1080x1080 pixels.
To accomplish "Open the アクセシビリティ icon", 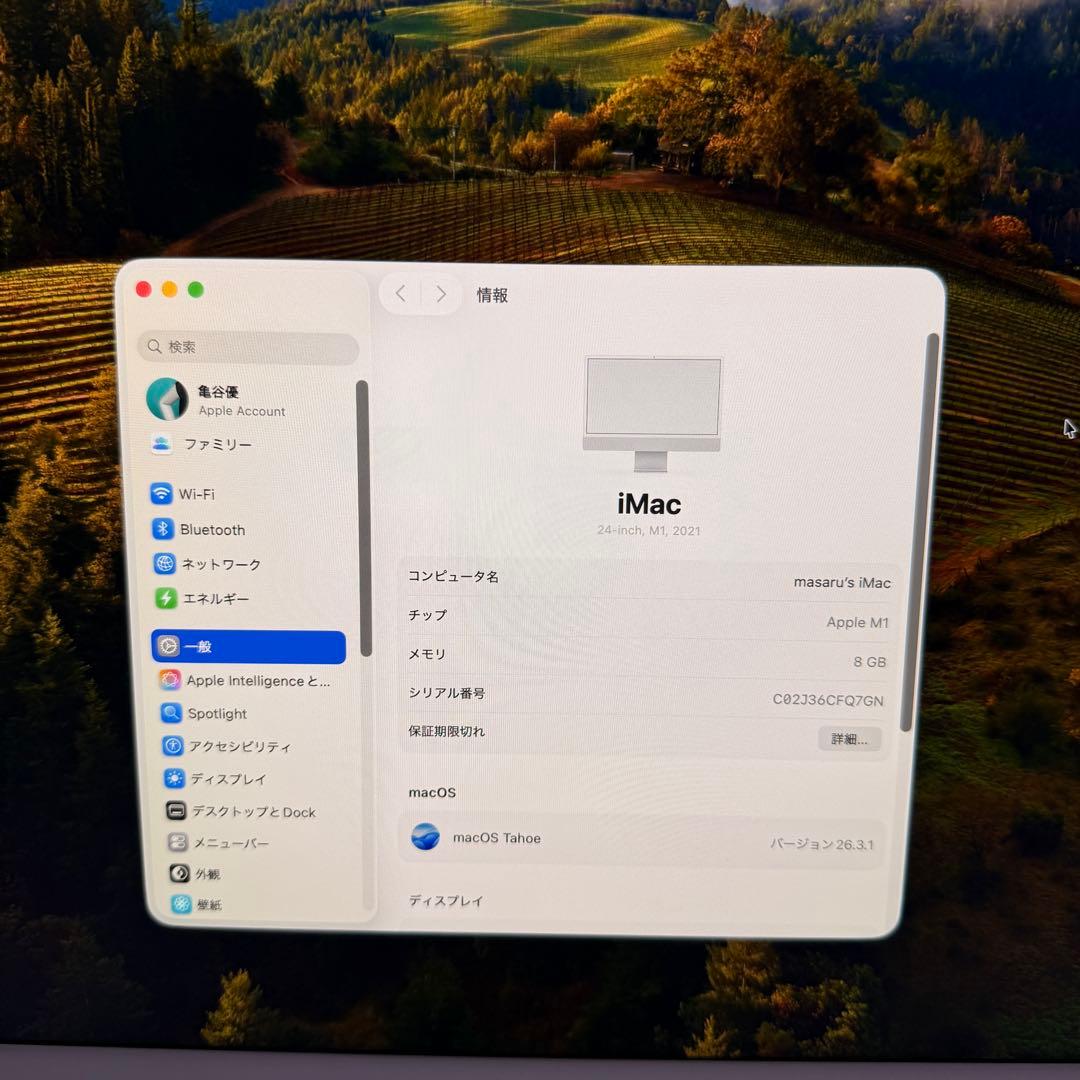I will (173, 745).
